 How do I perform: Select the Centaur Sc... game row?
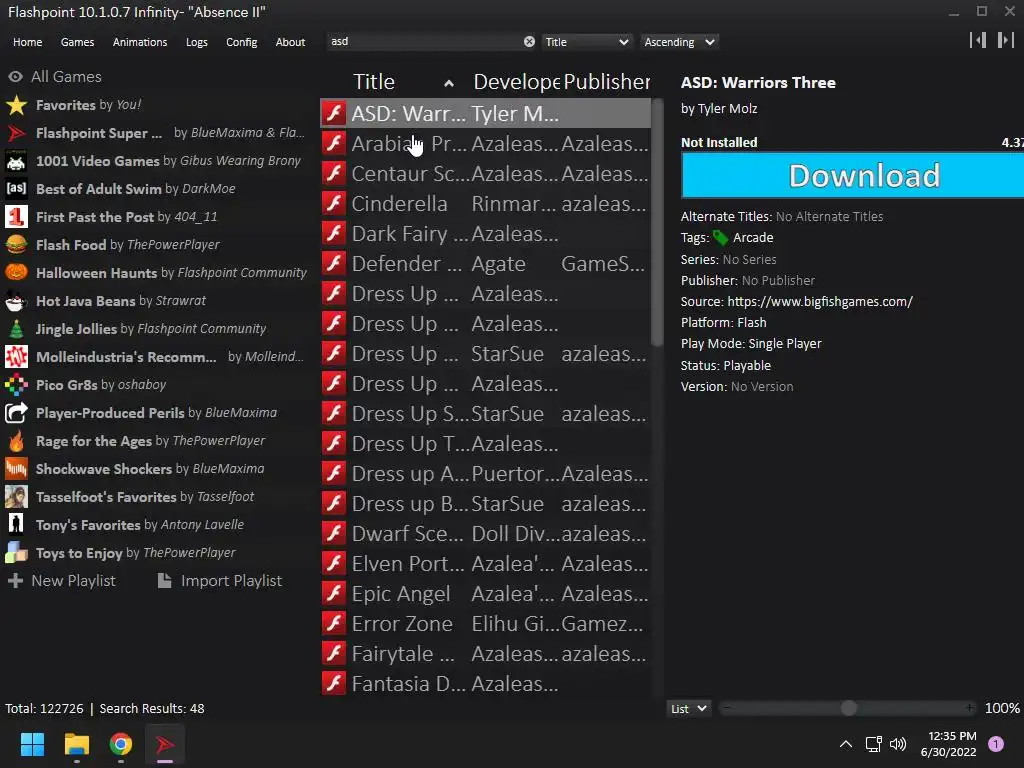[485, 174]
